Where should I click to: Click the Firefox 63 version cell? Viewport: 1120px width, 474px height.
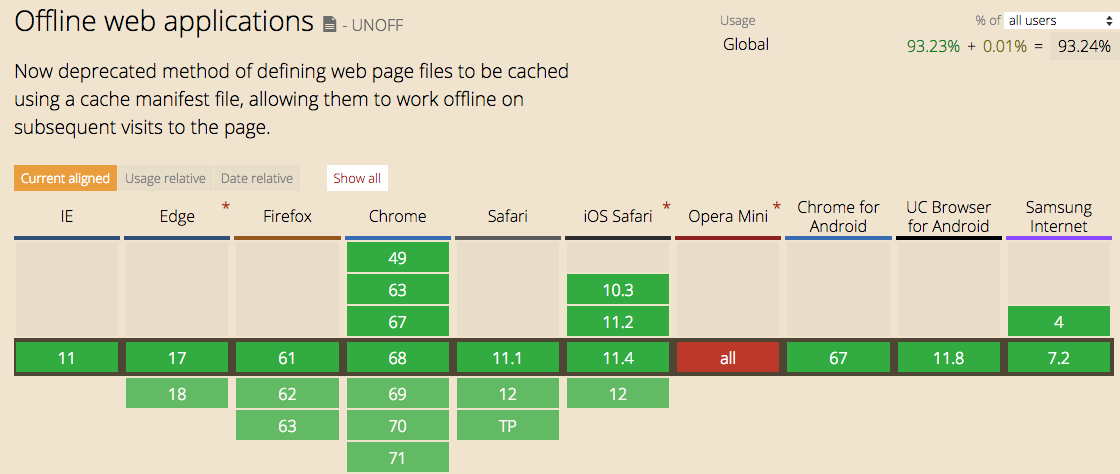tap(288, 426)
